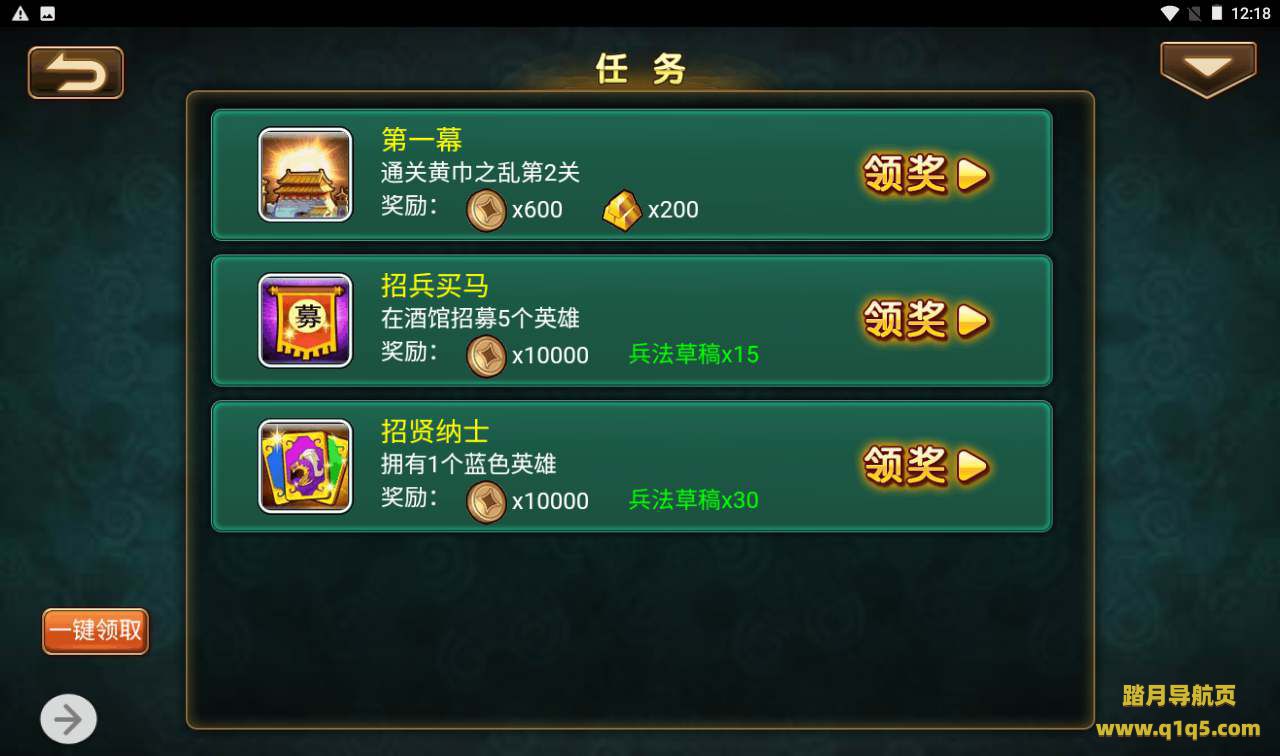
Task: Click the coin icon in 招贤纳士 rewards
Action: pos(487,502)
